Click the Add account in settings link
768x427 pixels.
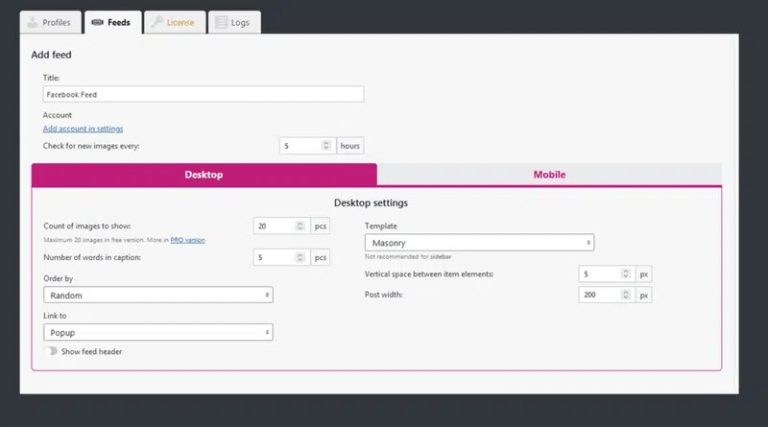pos(83,129)
